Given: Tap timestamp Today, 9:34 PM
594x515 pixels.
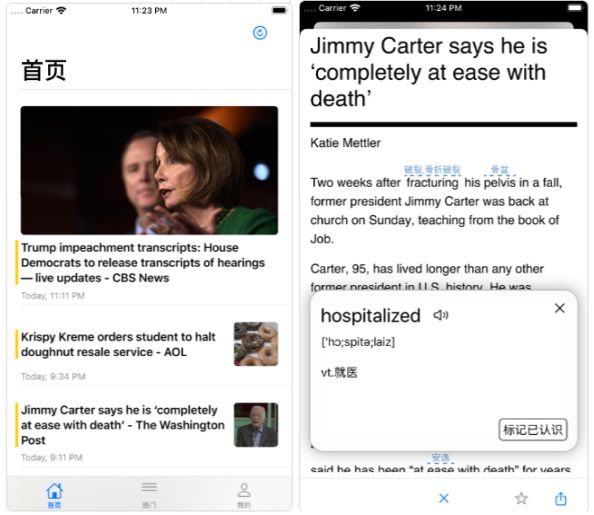Looking at the screenshot, I should 53,376.
